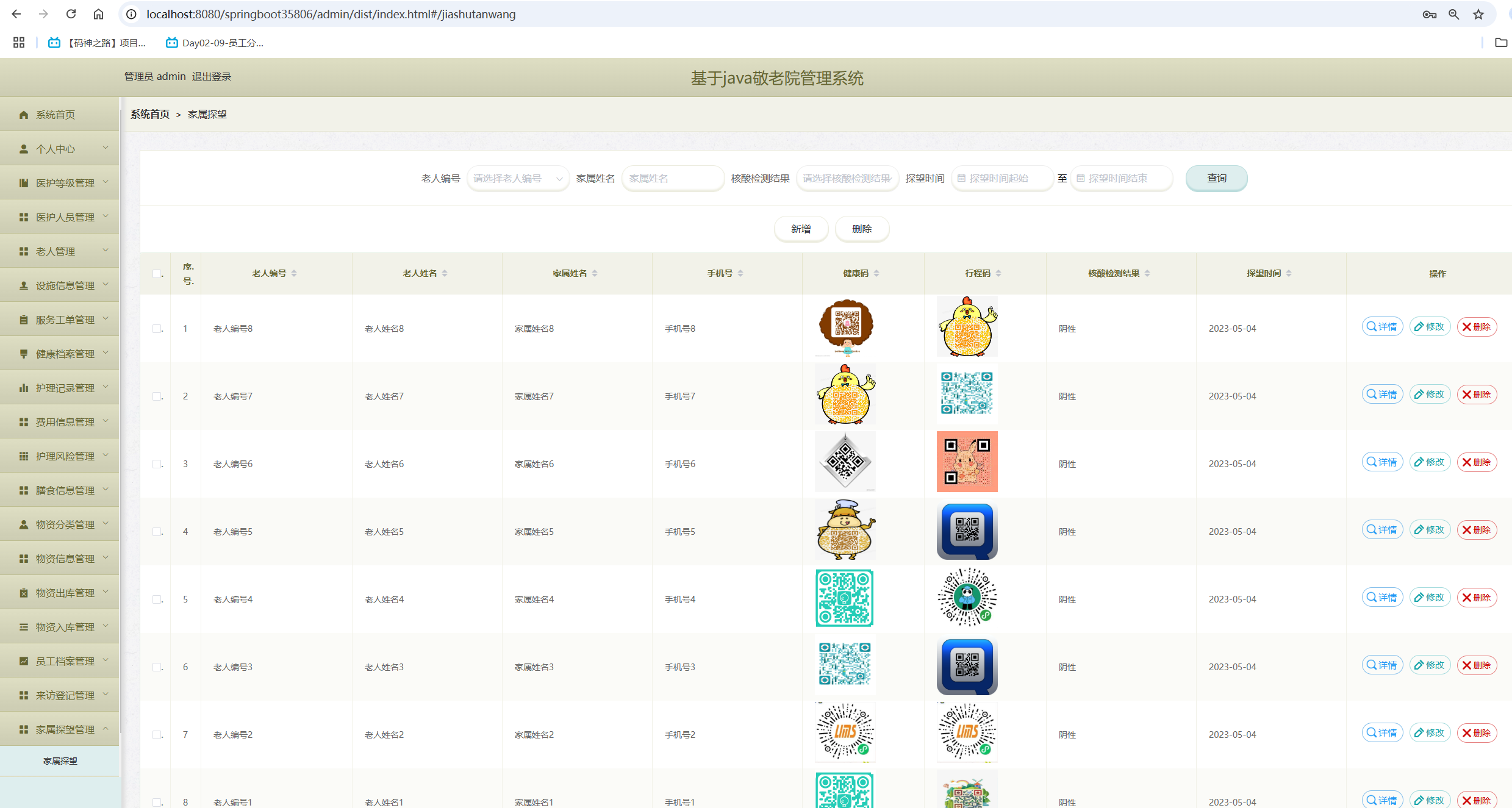Click the 查询 search button
Screen dimensions: 1512x808
click(x=1216, y=179)
